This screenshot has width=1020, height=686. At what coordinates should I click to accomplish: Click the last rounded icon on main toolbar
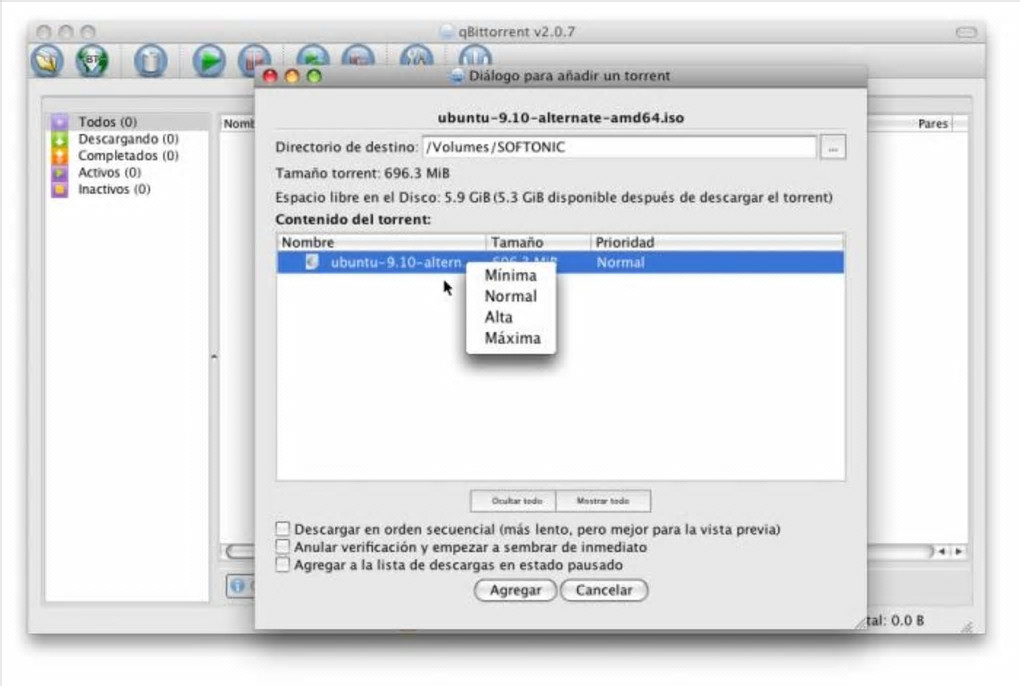475,56
